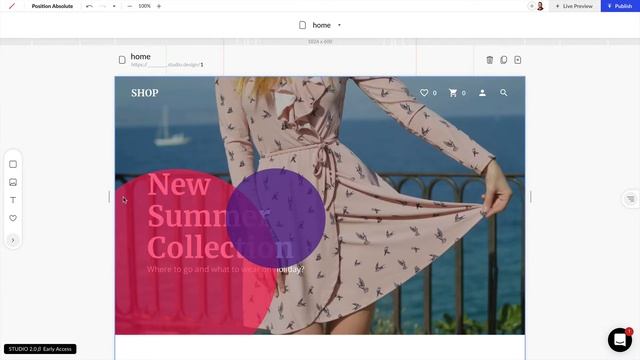Viewport: 640px width, 360px height.
Task: Click the Position Absolute label
Action: click(x=52, y=6)
